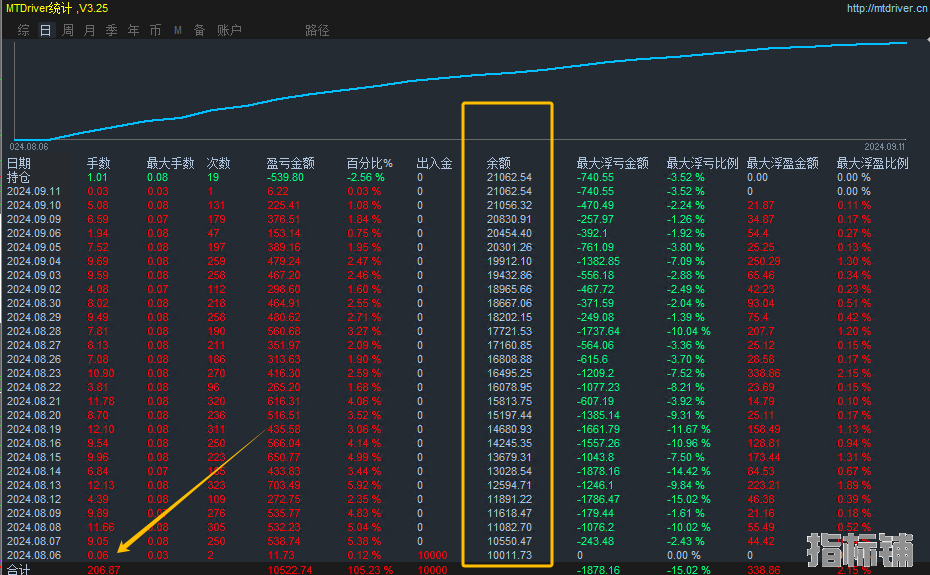Screen dimensions: 930x575
Task: Click the M tab in top bar
Action: click(x=177, y=30)
